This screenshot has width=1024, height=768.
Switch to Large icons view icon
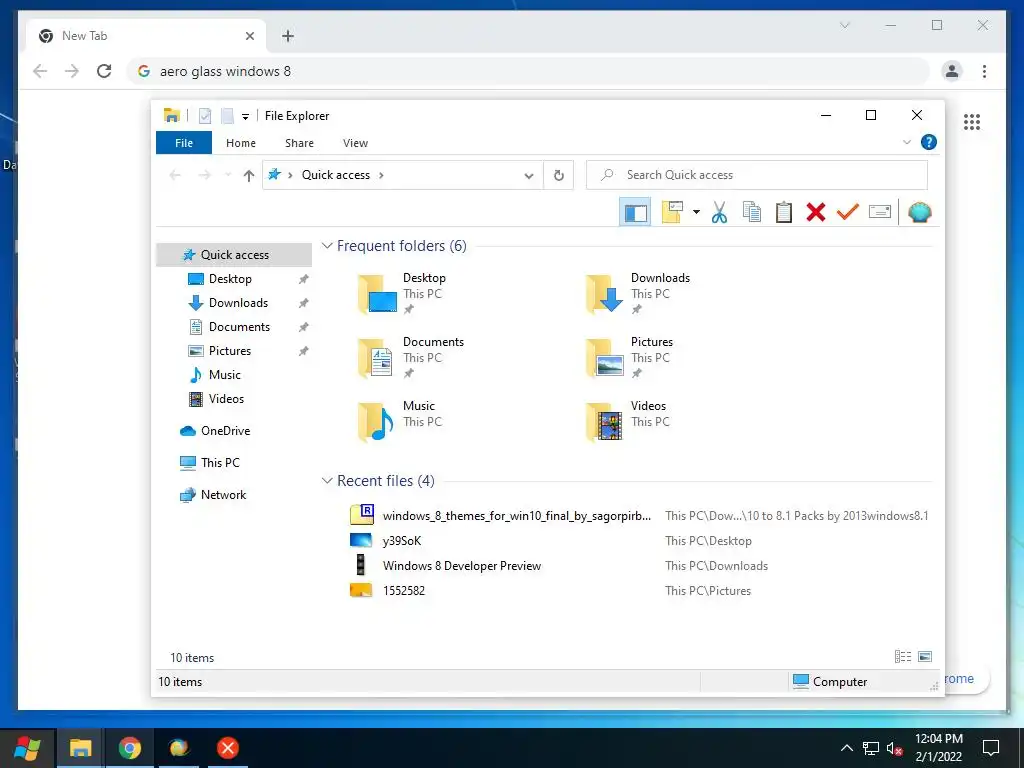925,657
